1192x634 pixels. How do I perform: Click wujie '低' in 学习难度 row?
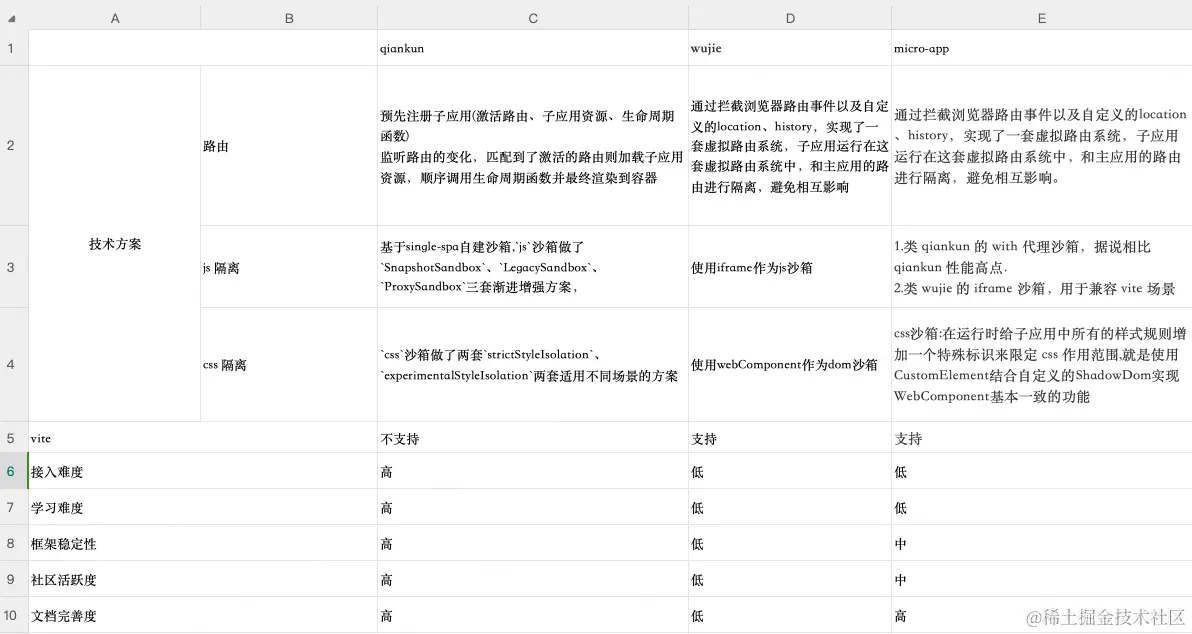point(790,507)
